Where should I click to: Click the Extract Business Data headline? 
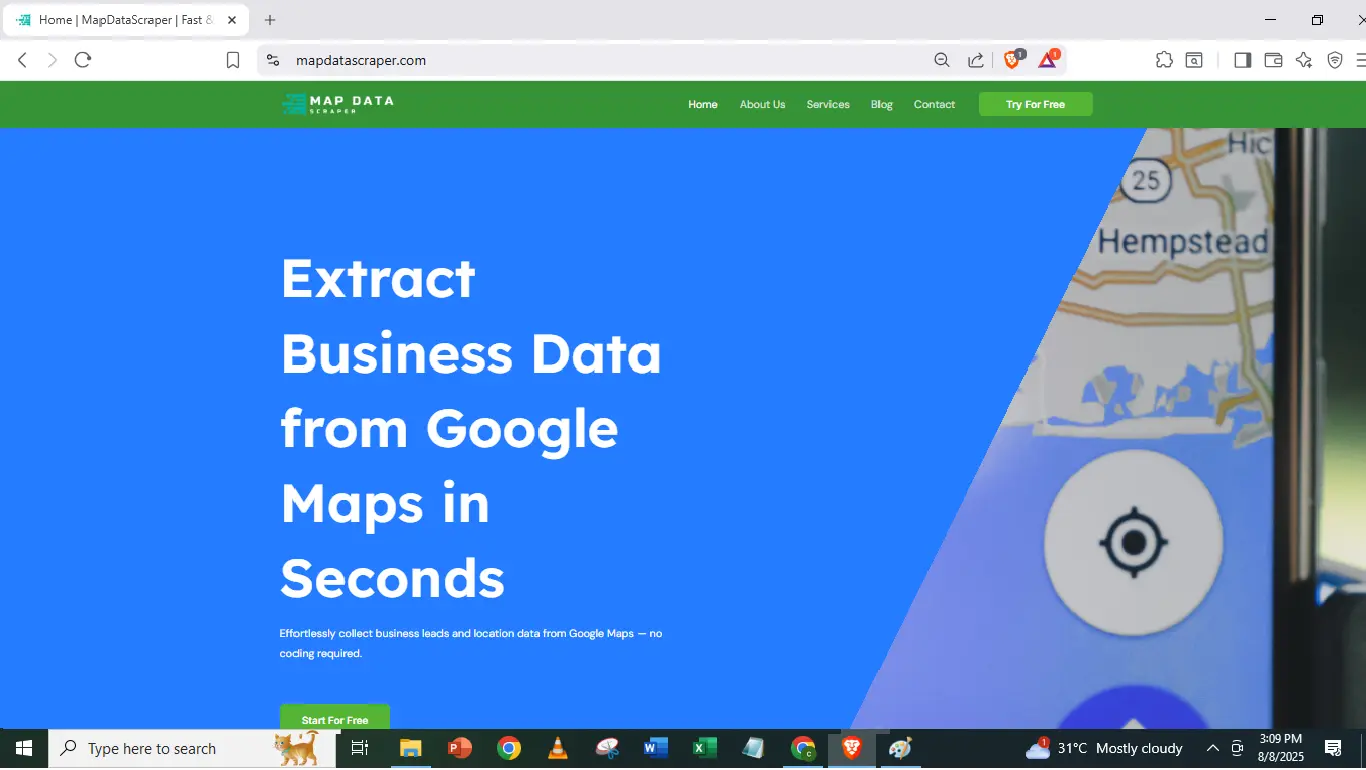(471, 428)
